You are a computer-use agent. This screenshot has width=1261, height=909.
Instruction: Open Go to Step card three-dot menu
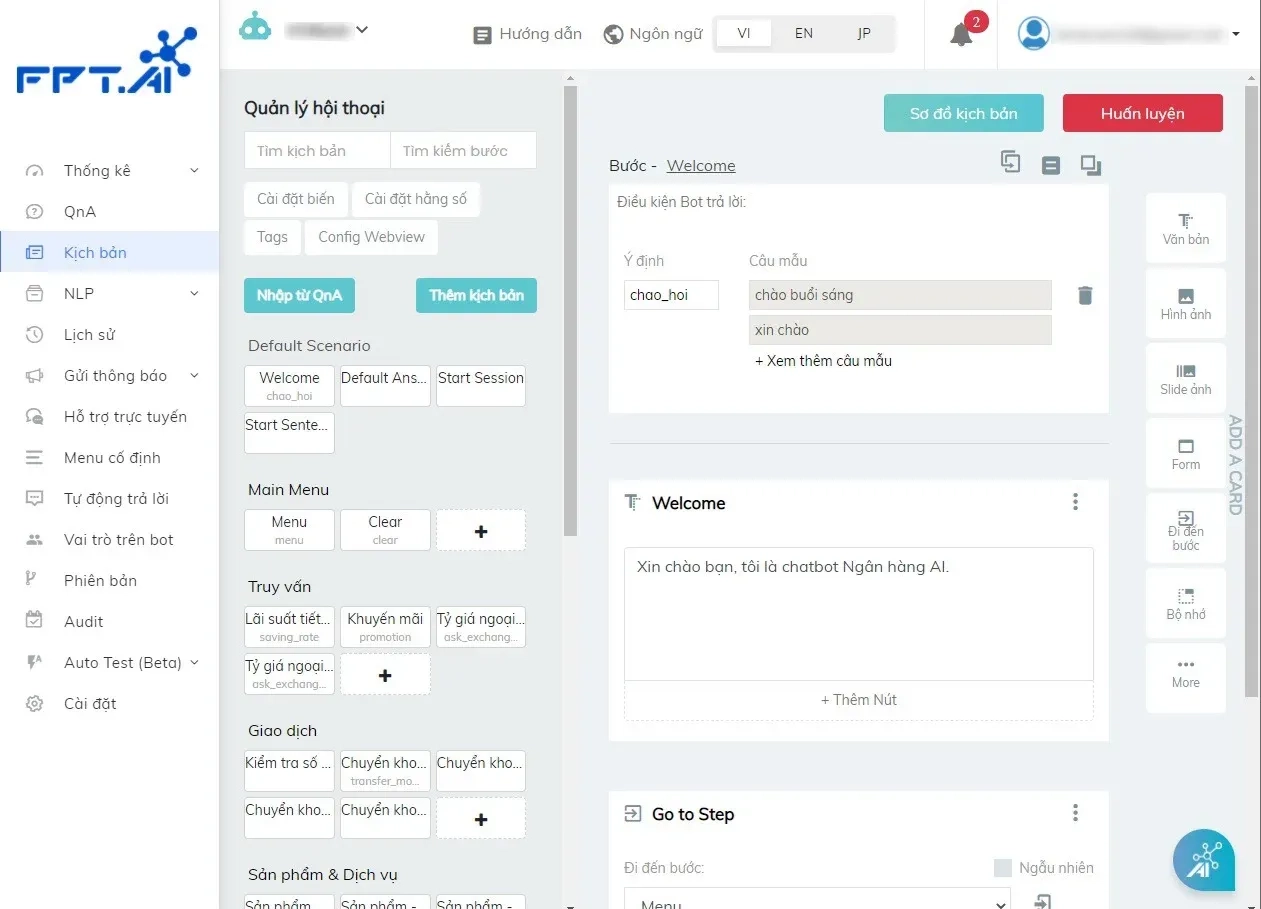(1076, 813)
